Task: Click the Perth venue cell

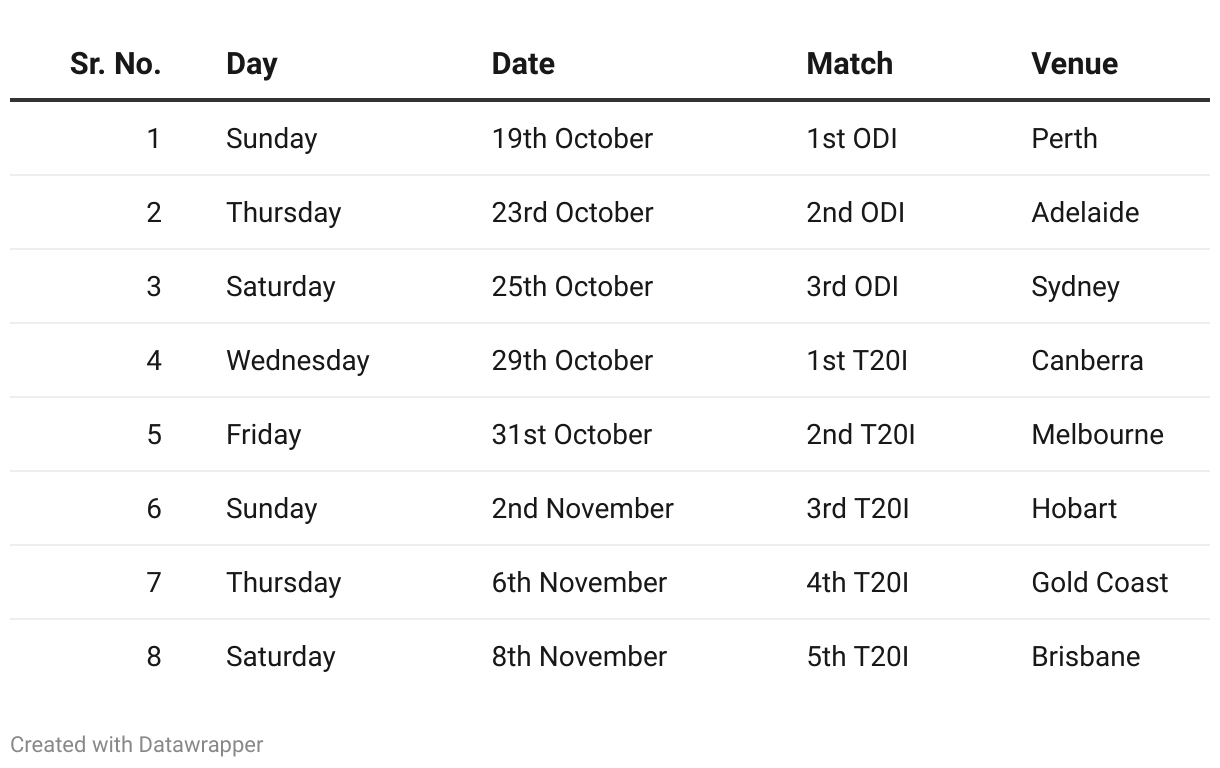Action: [1064, 138]
